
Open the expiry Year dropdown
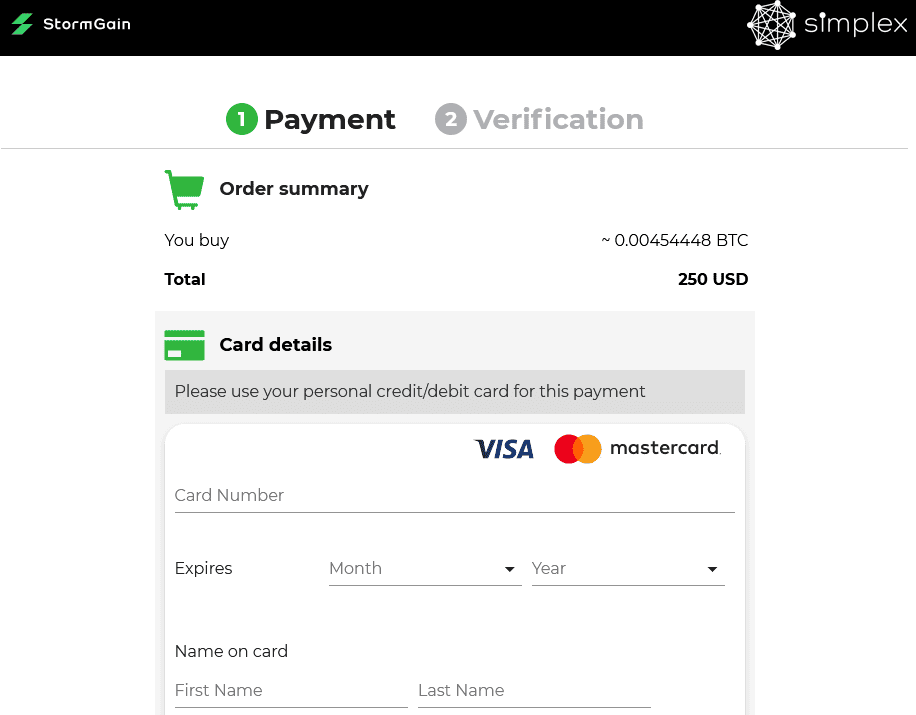pyautogui.click(x=627, y=569)
